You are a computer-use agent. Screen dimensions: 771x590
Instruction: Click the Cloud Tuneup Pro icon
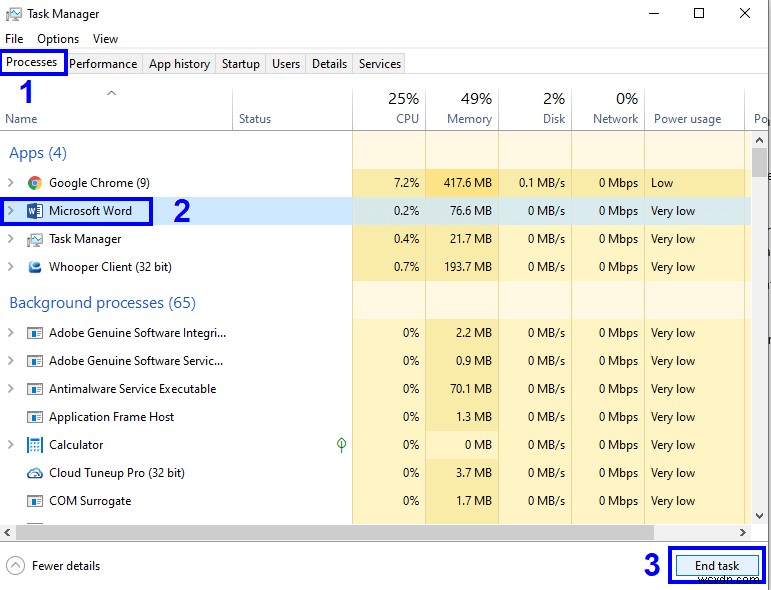pos(34,473)
